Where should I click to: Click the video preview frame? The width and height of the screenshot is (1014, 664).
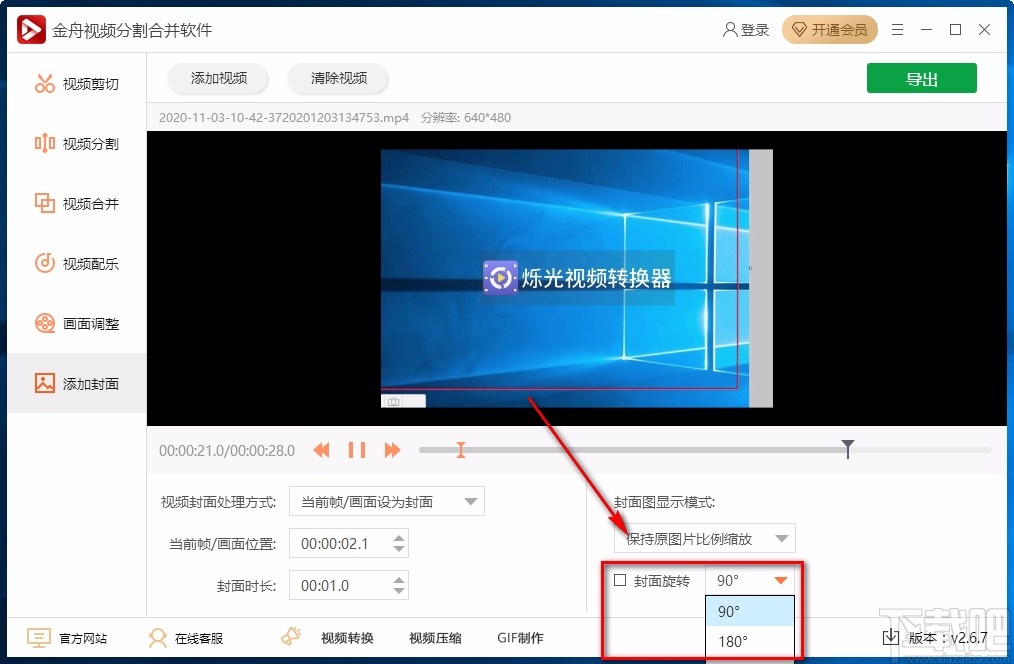577,278
